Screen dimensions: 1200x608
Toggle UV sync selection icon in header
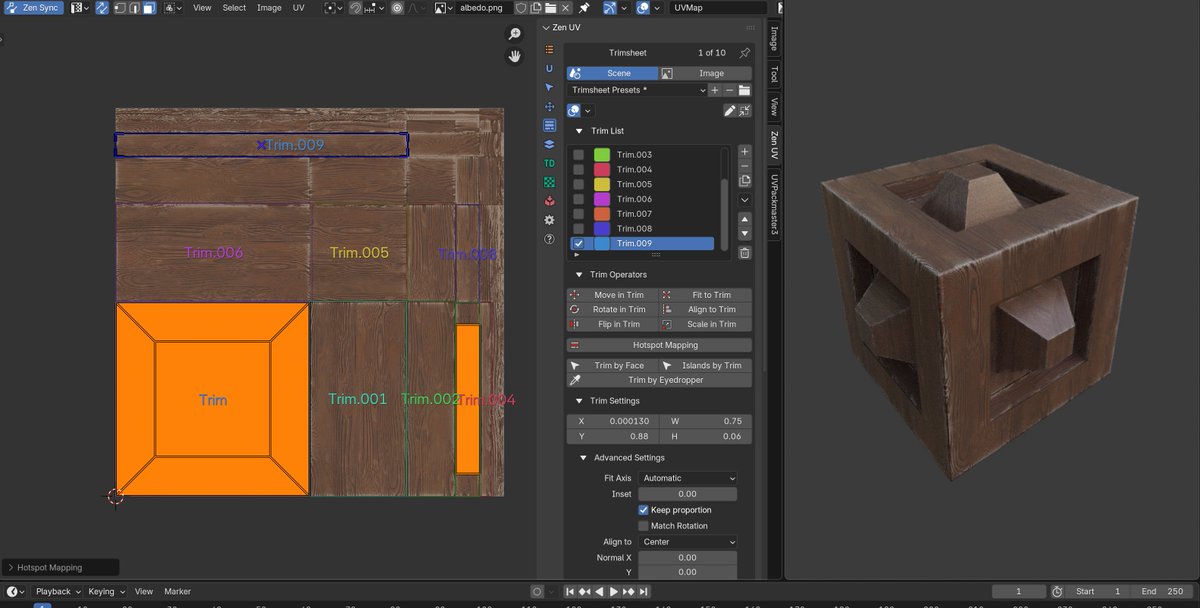tap(101, 7)
